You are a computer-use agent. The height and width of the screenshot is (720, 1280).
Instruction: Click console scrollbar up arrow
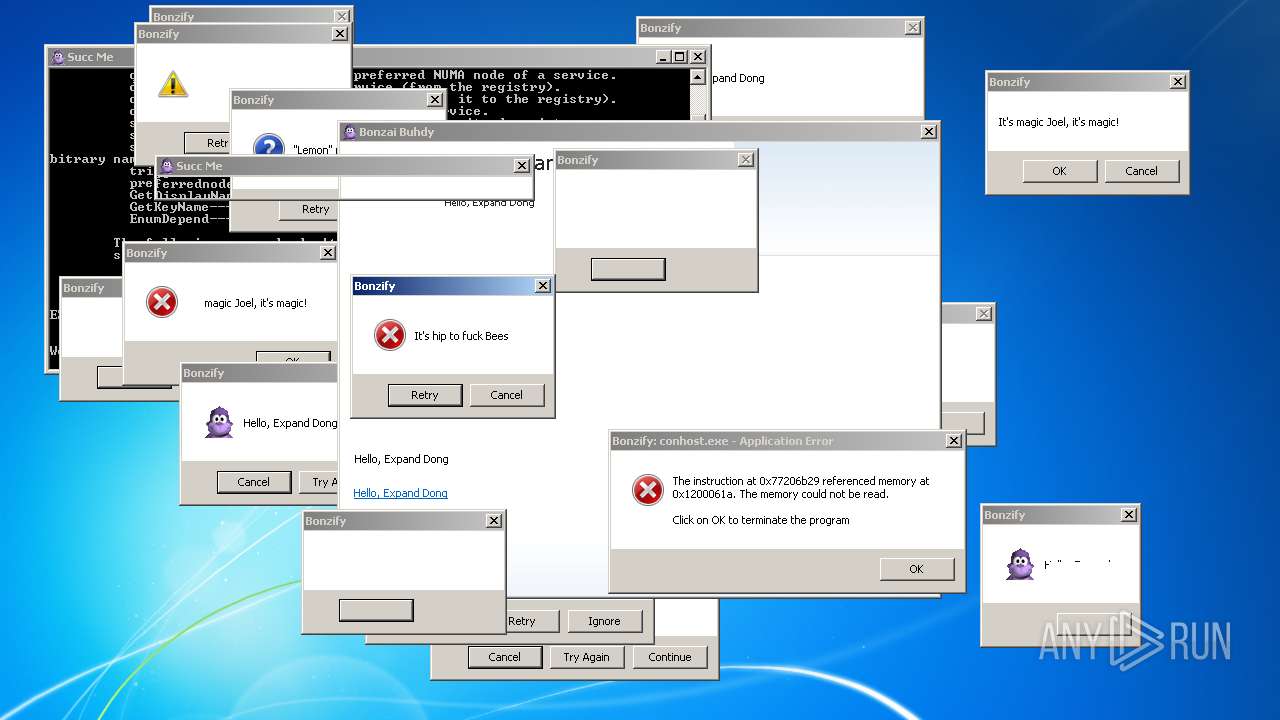[697, 76]
